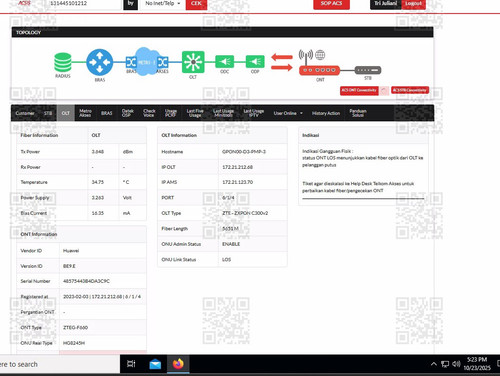Open the Last Usage Minitools tab
Screen dimensions: 500x376
223,113
